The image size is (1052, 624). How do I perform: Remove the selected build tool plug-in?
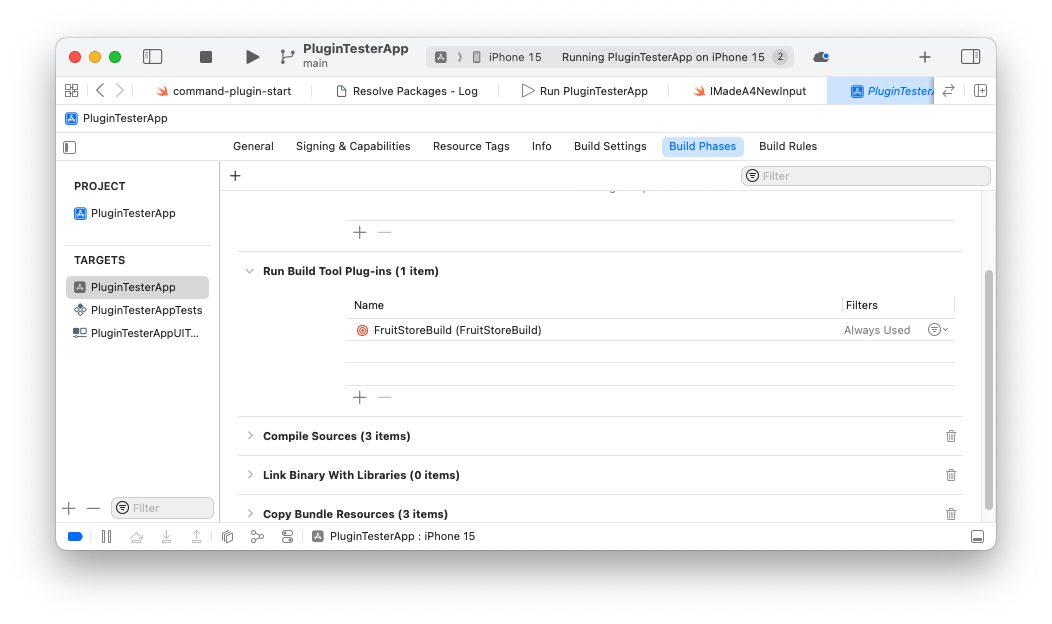[384, 397]
